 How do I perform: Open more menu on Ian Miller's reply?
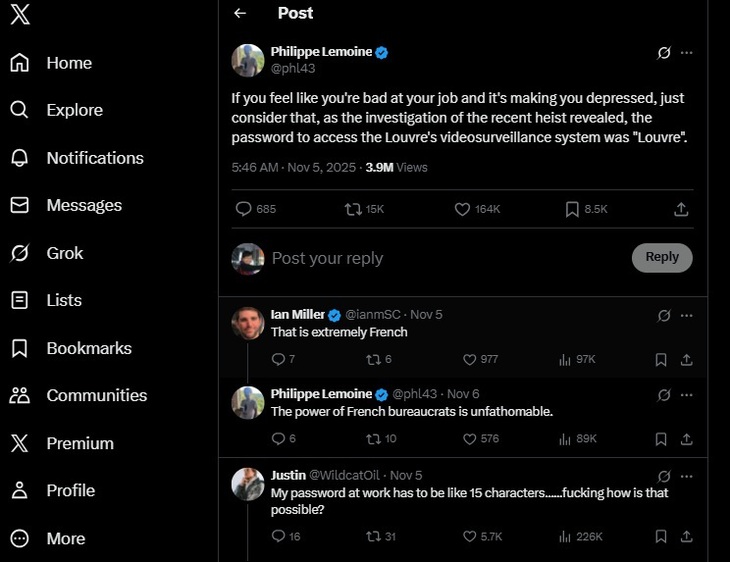[686, 315]
